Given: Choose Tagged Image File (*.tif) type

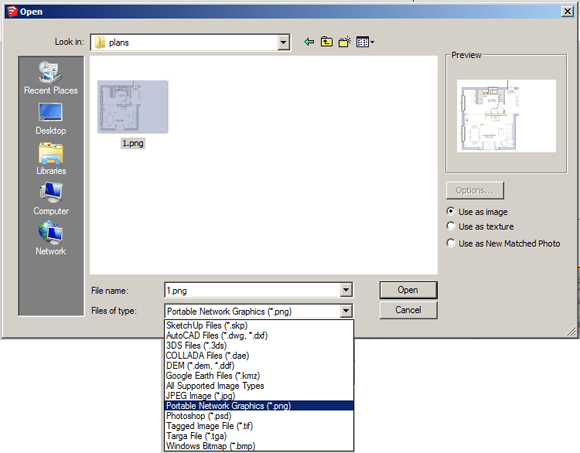Looking at the screenshot, I should (x=259, y=426).
